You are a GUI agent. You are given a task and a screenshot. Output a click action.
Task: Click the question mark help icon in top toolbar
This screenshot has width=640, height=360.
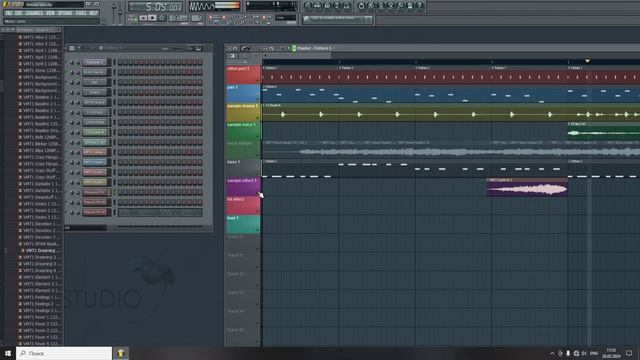(x=420, y=5)
